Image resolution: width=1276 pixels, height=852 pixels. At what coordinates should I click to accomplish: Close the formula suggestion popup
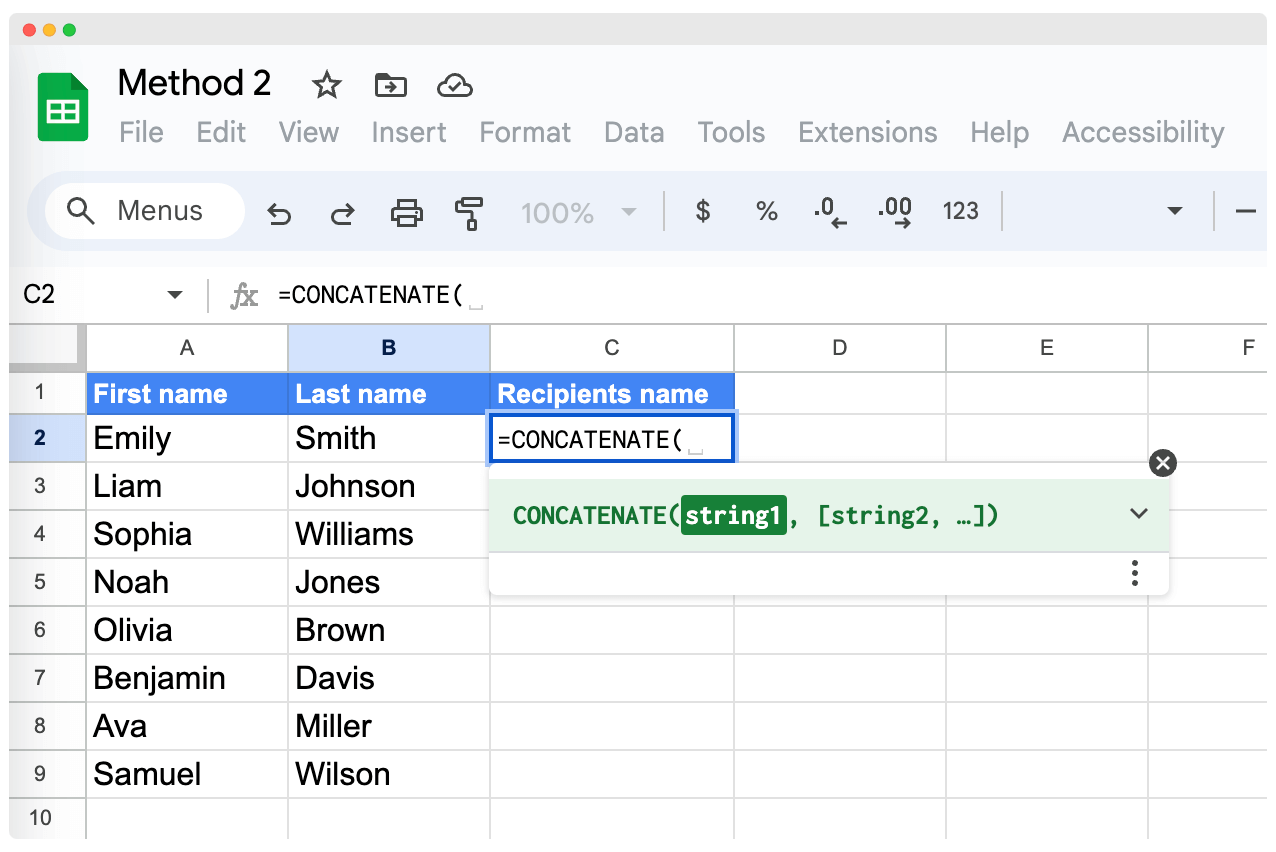click(x=1162, y=463)
